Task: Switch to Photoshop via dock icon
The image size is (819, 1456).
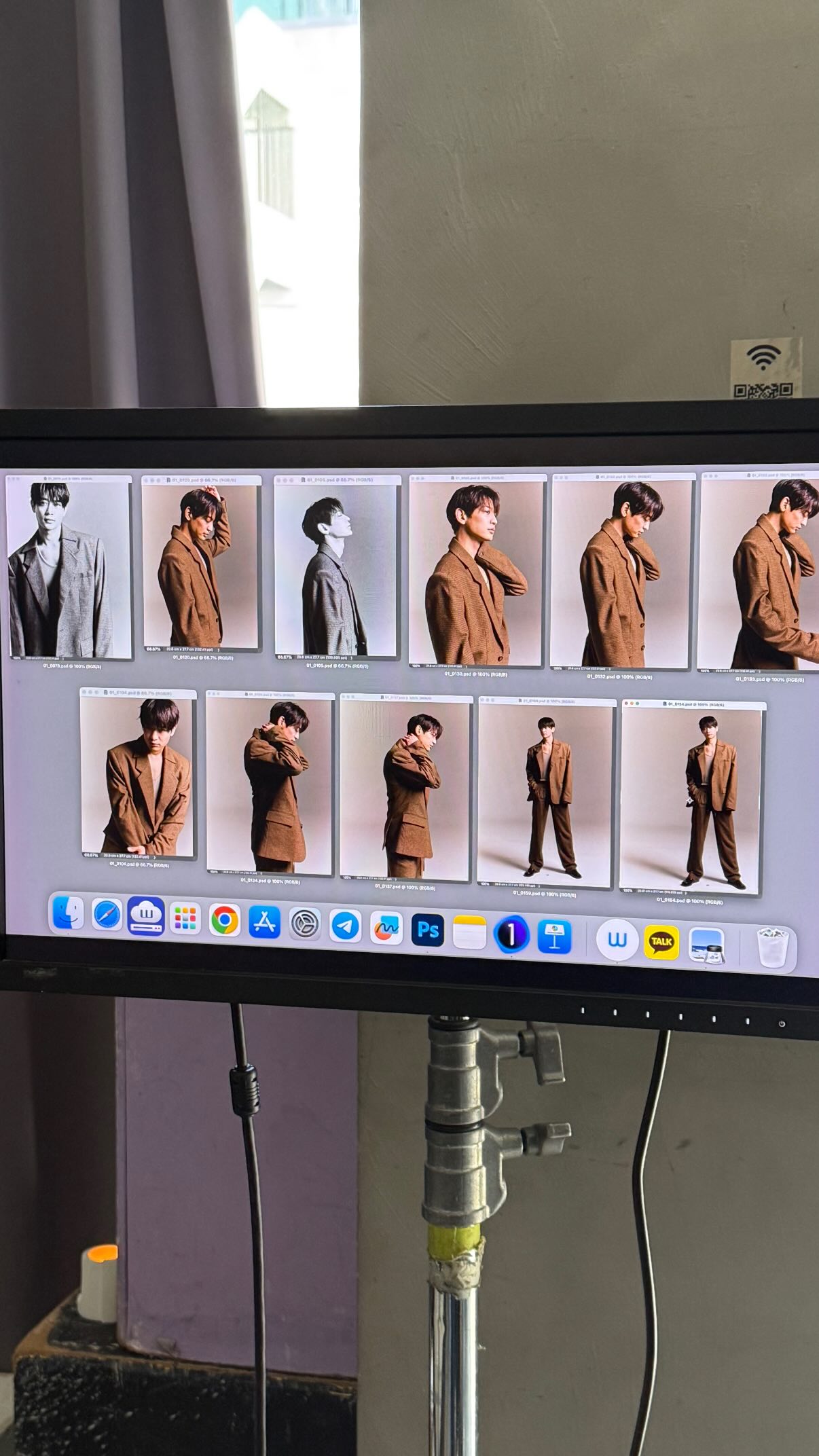Action: [427, 930]
